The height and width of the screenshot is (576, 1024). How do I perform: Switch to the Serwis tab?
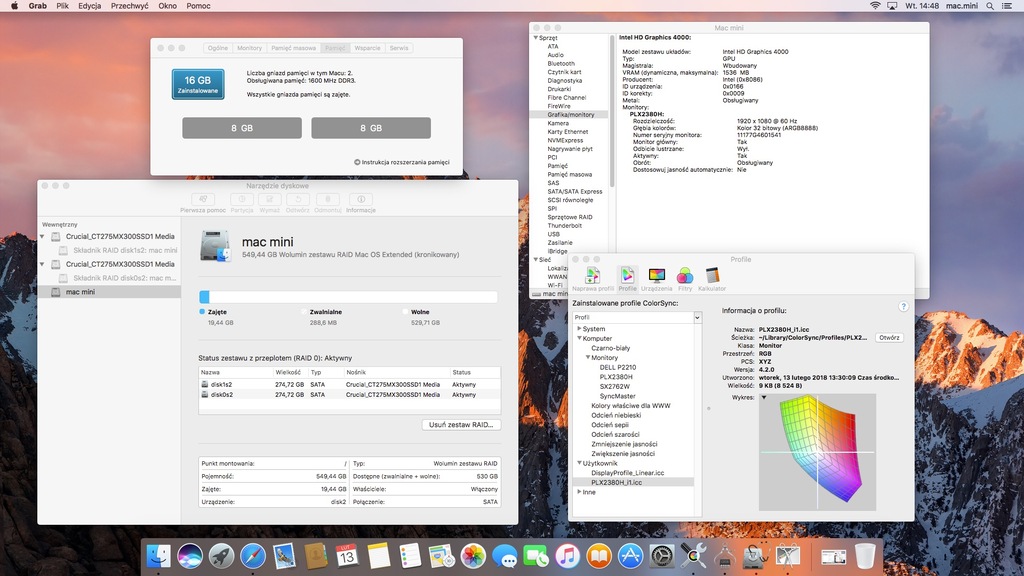click(x=399, y=48)
